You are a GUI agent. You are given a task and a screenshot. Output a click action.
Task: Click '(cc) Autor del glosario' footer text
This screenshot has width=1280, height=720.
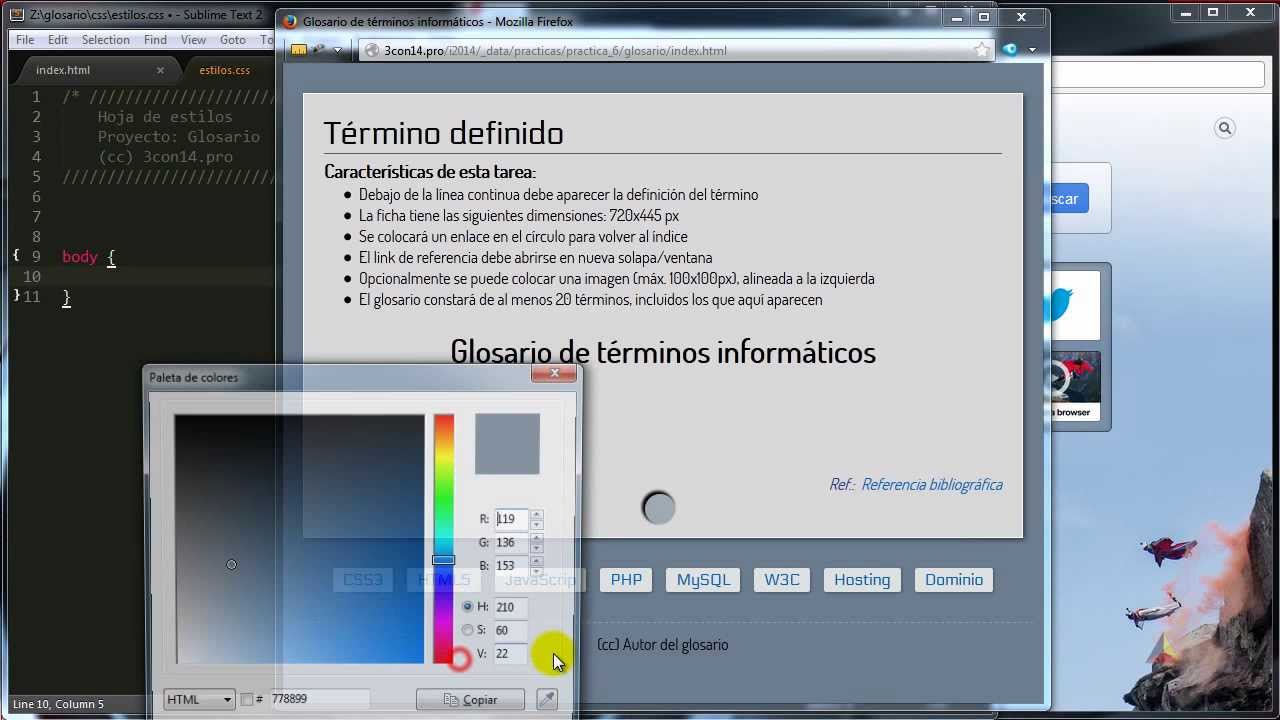click(x=662, y=645)
